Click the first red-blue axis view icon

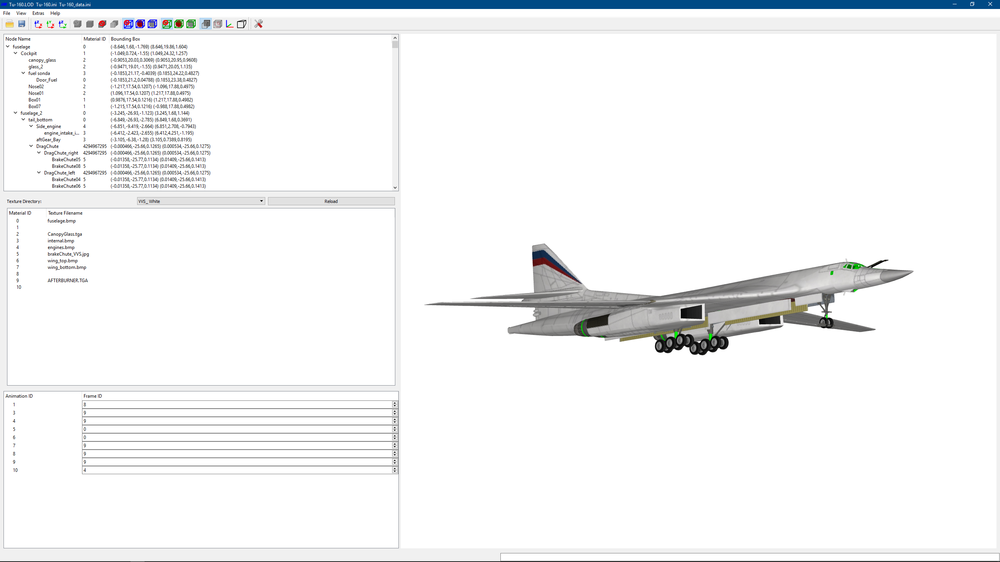point(38,24)
